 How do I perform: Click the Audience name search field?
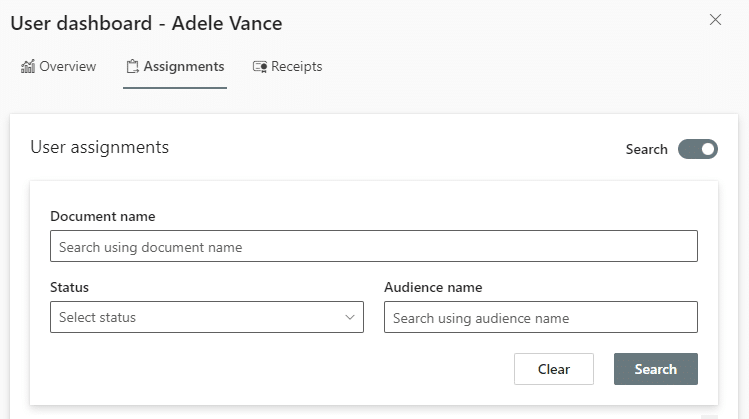(x=541, y=317)
